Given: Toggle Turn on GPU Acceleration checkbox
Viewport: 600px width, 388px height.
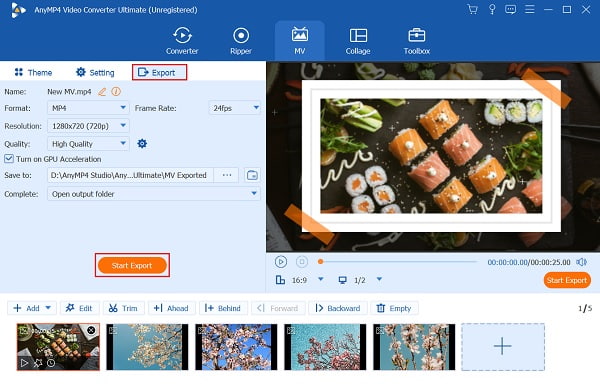Looking at the screenshot, I should click(x=9, y=159).
